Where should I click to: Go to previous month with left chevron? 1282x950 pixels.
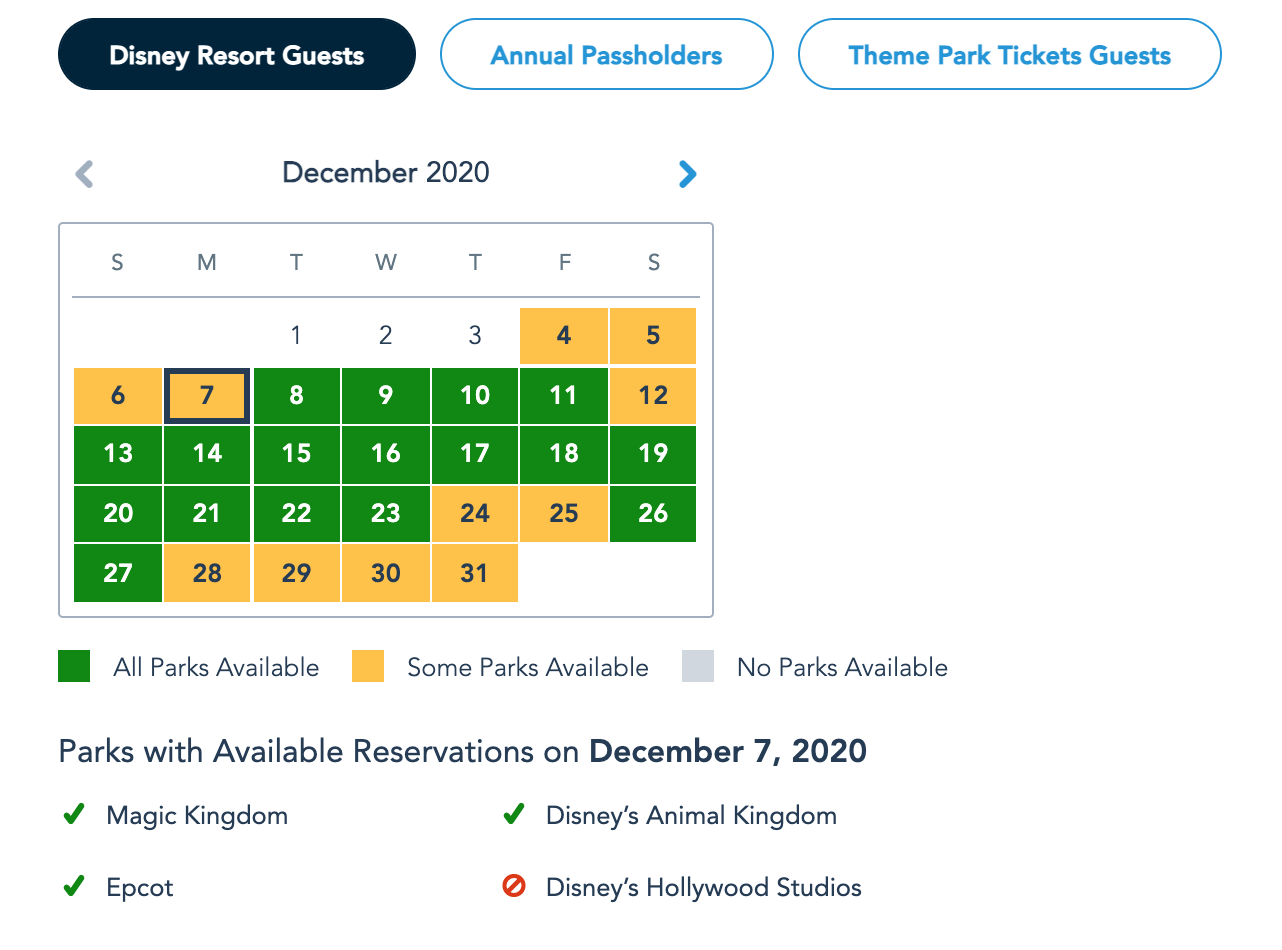tap(85, 174)
